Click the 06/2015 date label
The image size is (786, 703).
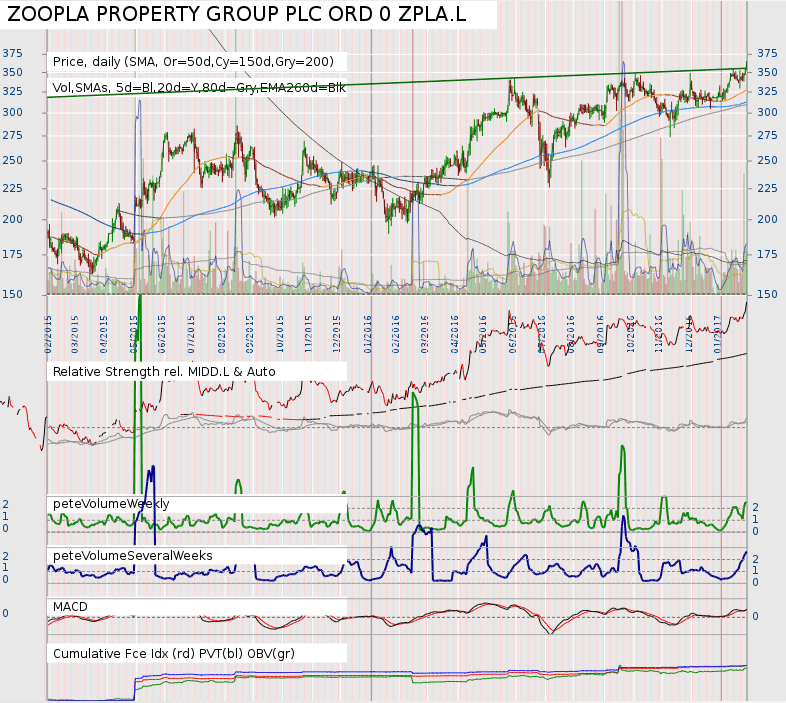pyautogui.click(x=161, y=334)
